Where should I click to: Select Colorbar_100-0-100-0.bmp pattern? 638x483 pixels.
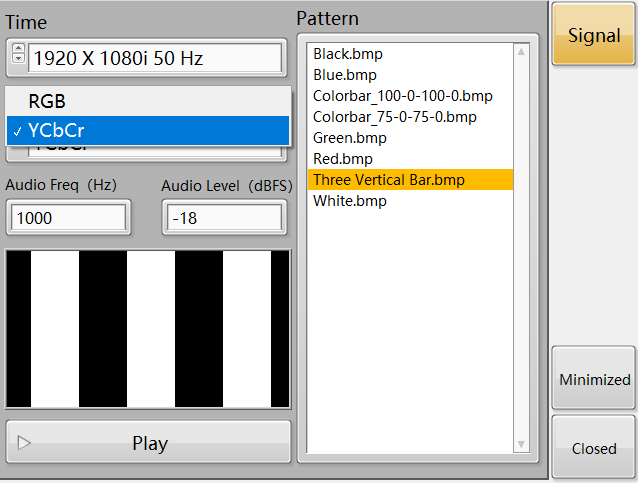(402, 96)
